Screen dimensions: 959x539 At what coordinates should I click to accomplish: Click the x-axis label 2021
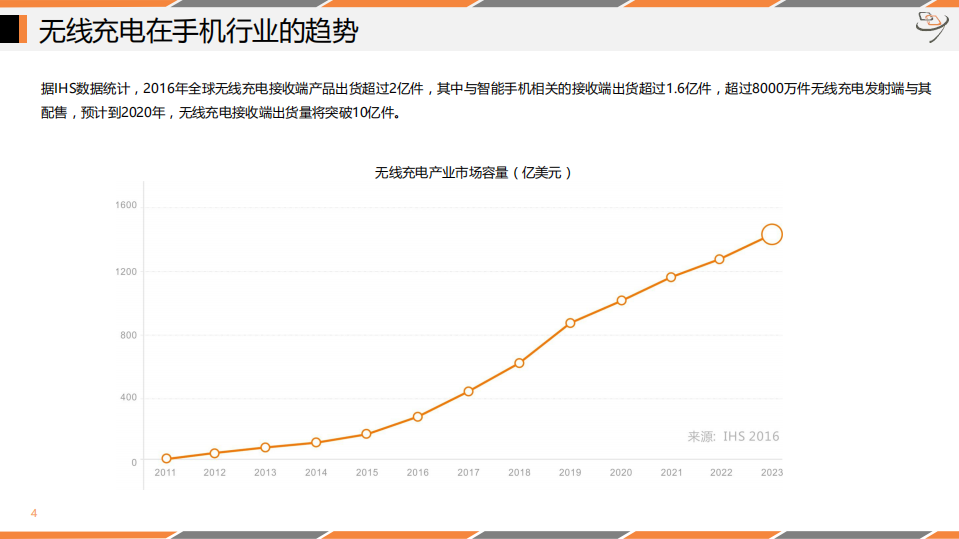pyautogui.click(x=672, y=472)
